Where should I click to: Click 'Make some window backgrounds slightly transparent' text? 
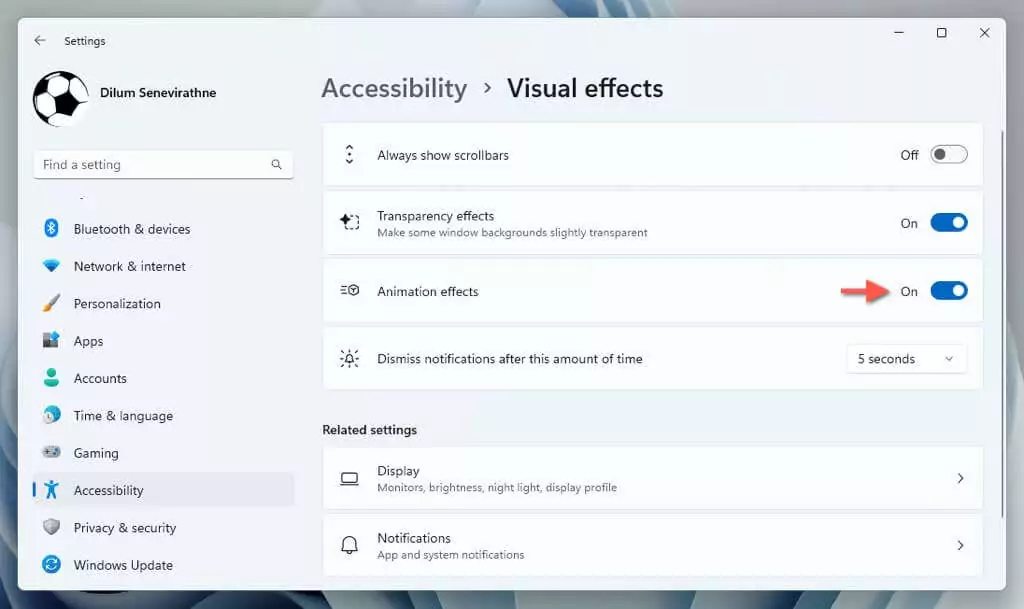click(x=512, y=232)
